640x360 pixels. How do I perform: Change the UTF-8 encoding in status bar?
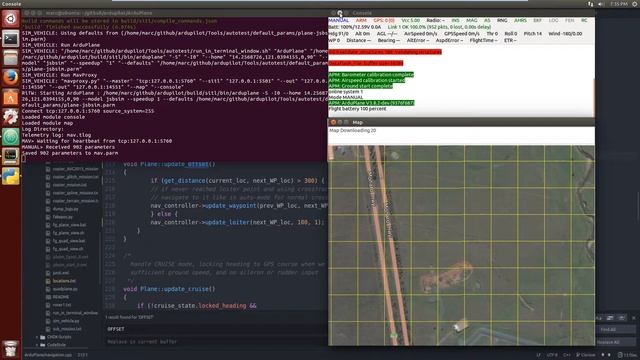[x=552, y=355]
